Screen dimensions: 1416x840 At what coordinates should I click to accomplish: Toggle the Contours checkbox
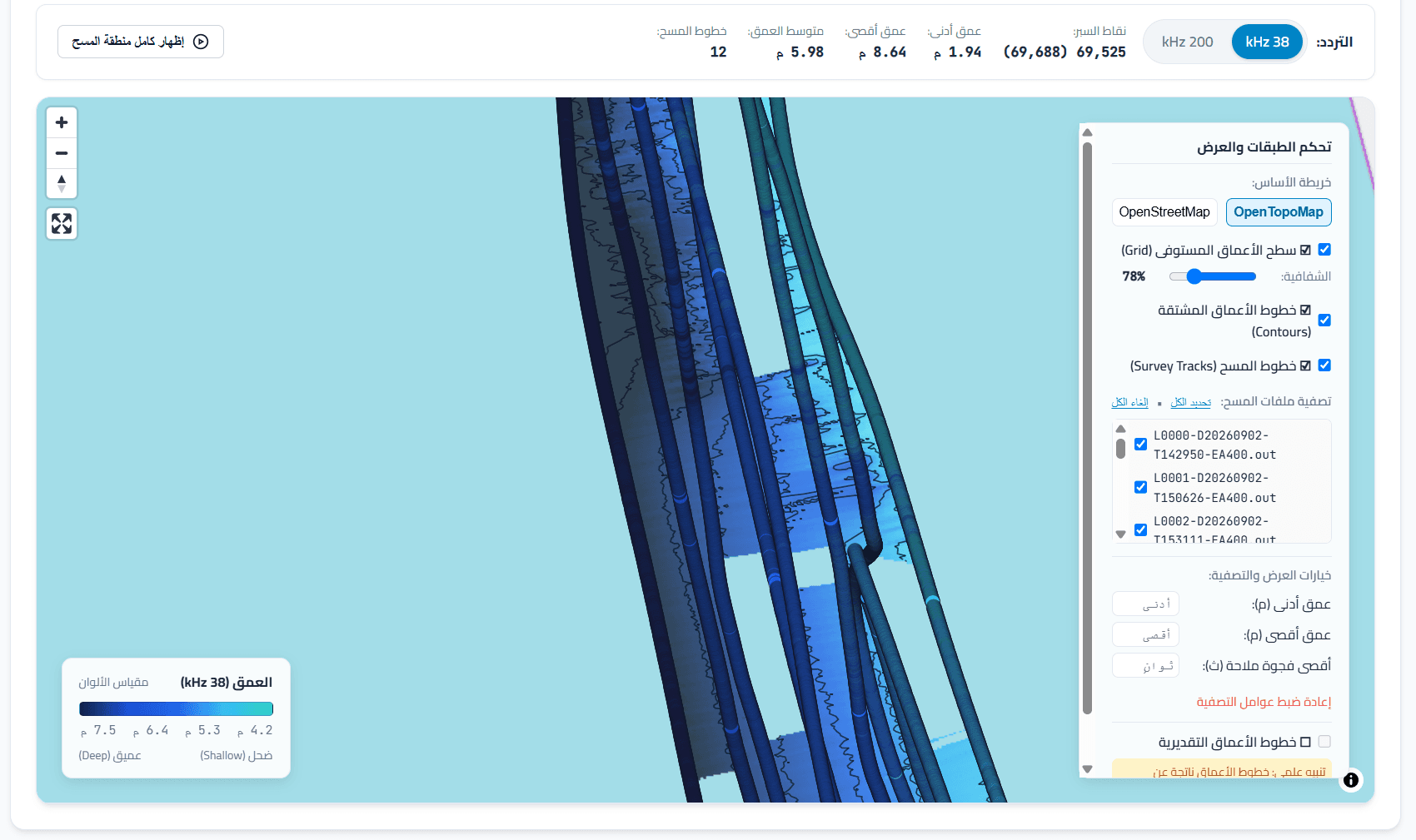1324,321
